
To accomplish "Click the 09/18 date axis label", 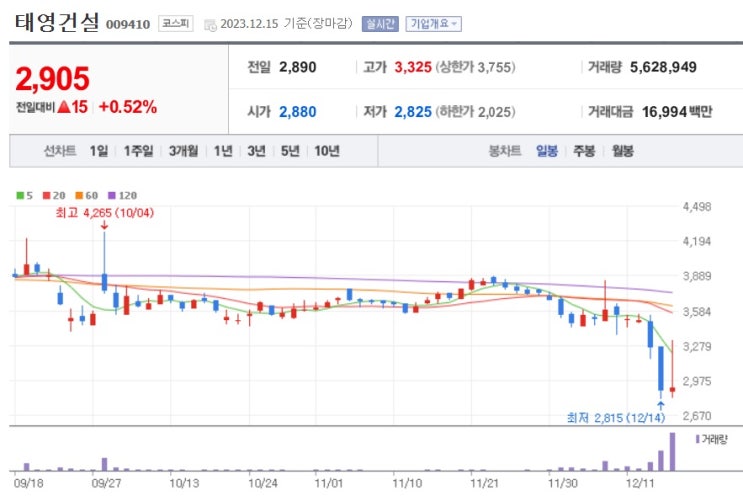I will tap(28, 483).
